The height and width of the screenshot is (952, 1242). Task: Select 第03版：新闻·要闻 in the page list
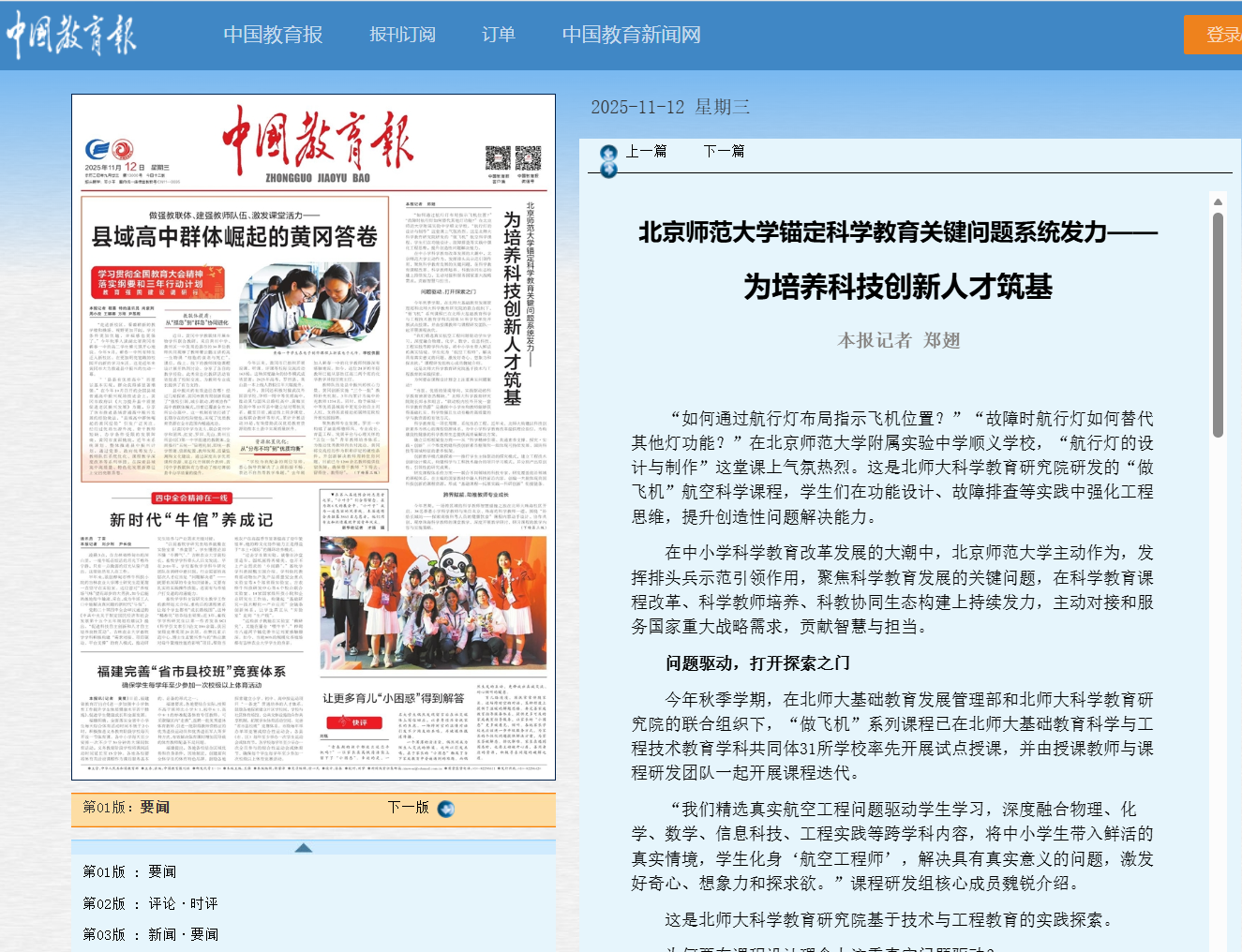coord(150,935)
